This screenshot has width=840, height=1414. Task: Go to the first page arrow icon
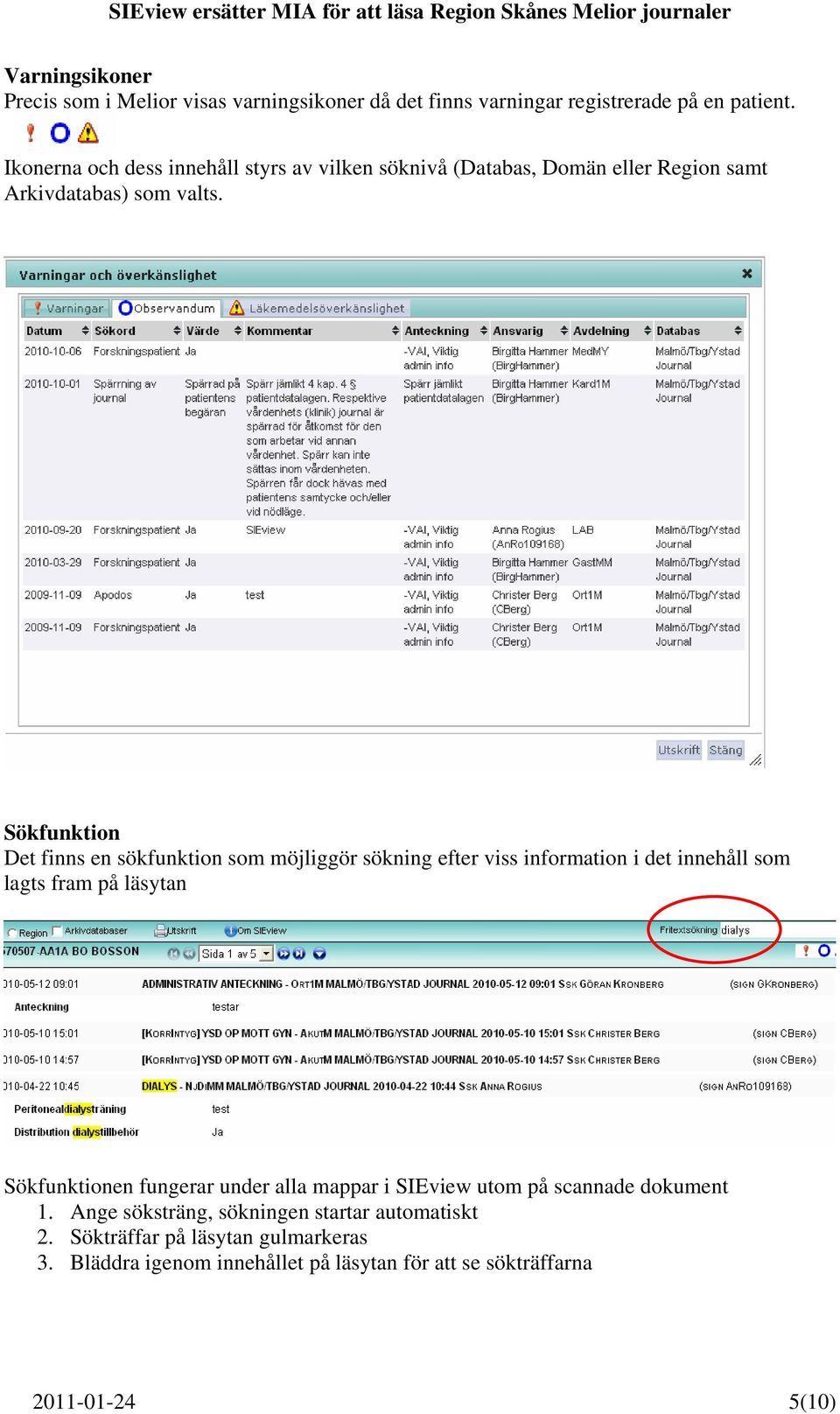click(173, 954)
